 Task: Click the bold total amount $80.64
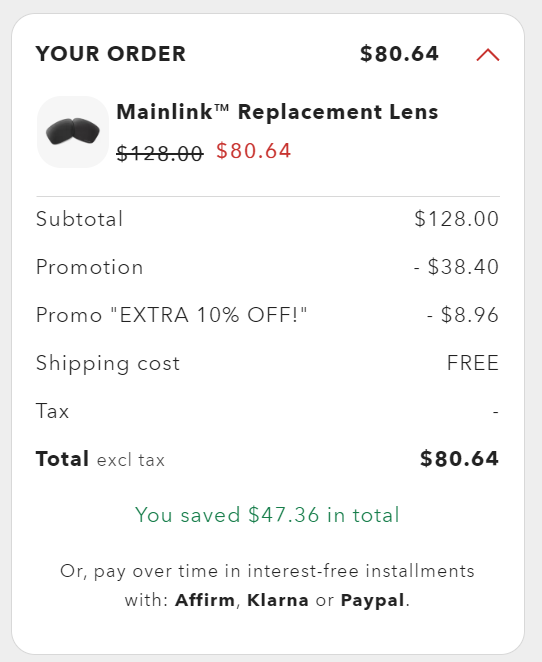[x=459, y=459]
